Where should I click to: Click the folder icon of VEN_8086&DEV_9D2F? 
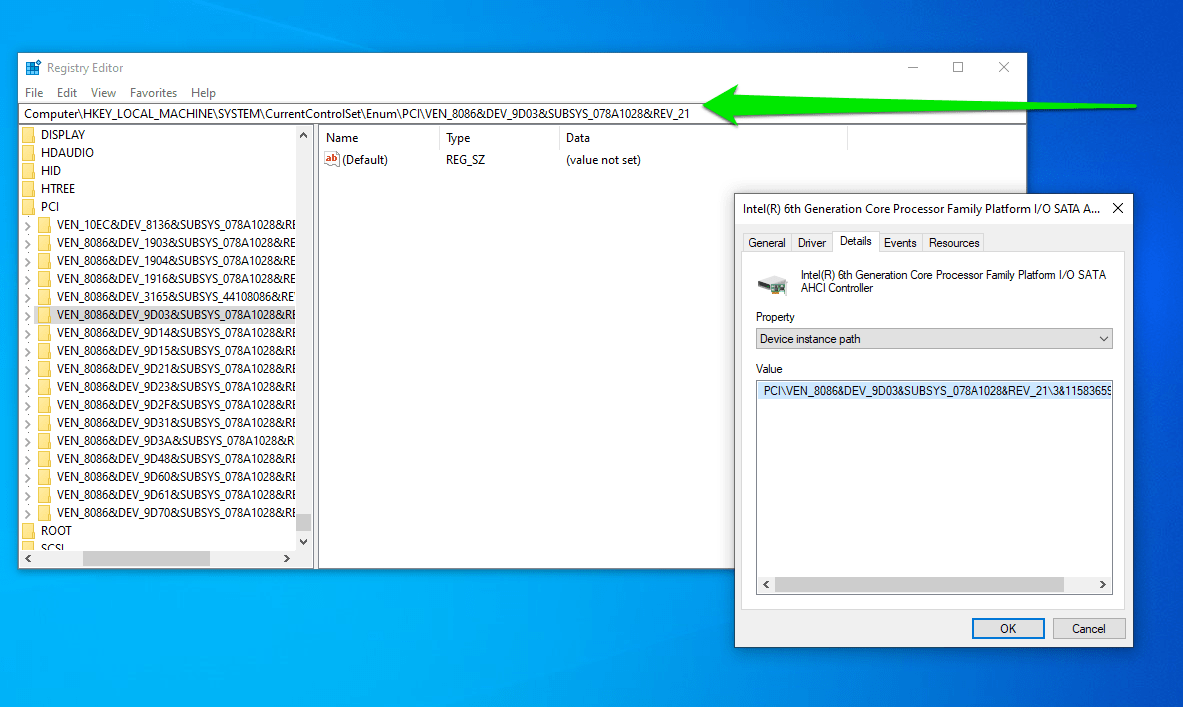click(45, 405)
